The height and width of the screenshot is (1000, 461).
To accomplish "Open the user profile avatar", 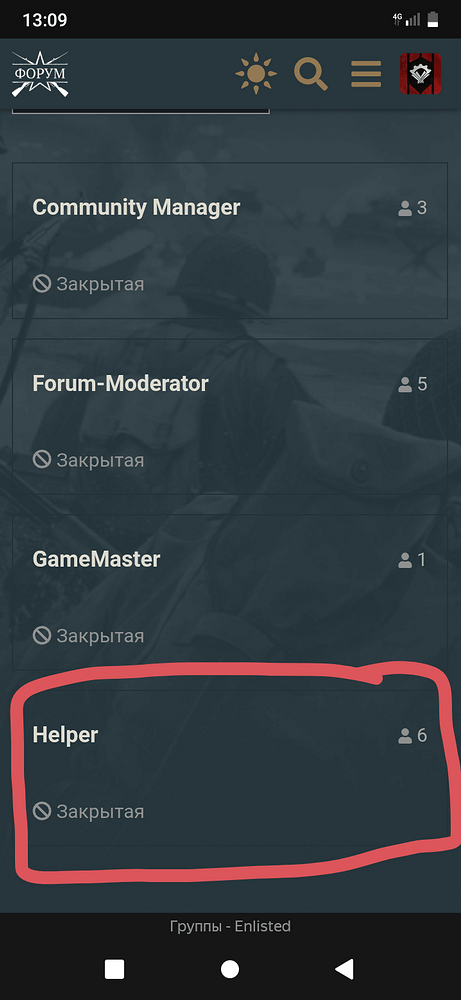I will (420, 74).
